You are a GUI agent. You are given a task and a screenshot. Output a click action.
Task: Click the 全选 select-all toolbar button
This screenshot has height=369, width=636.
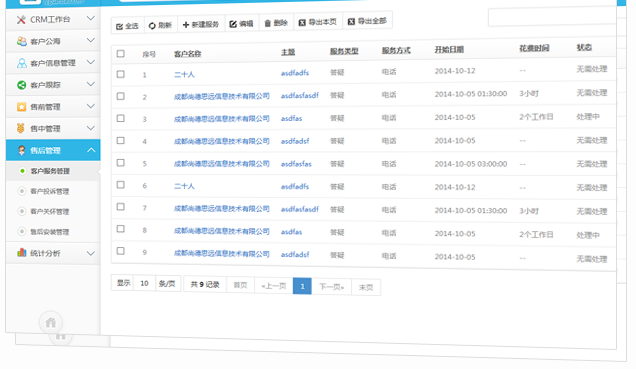127,26
